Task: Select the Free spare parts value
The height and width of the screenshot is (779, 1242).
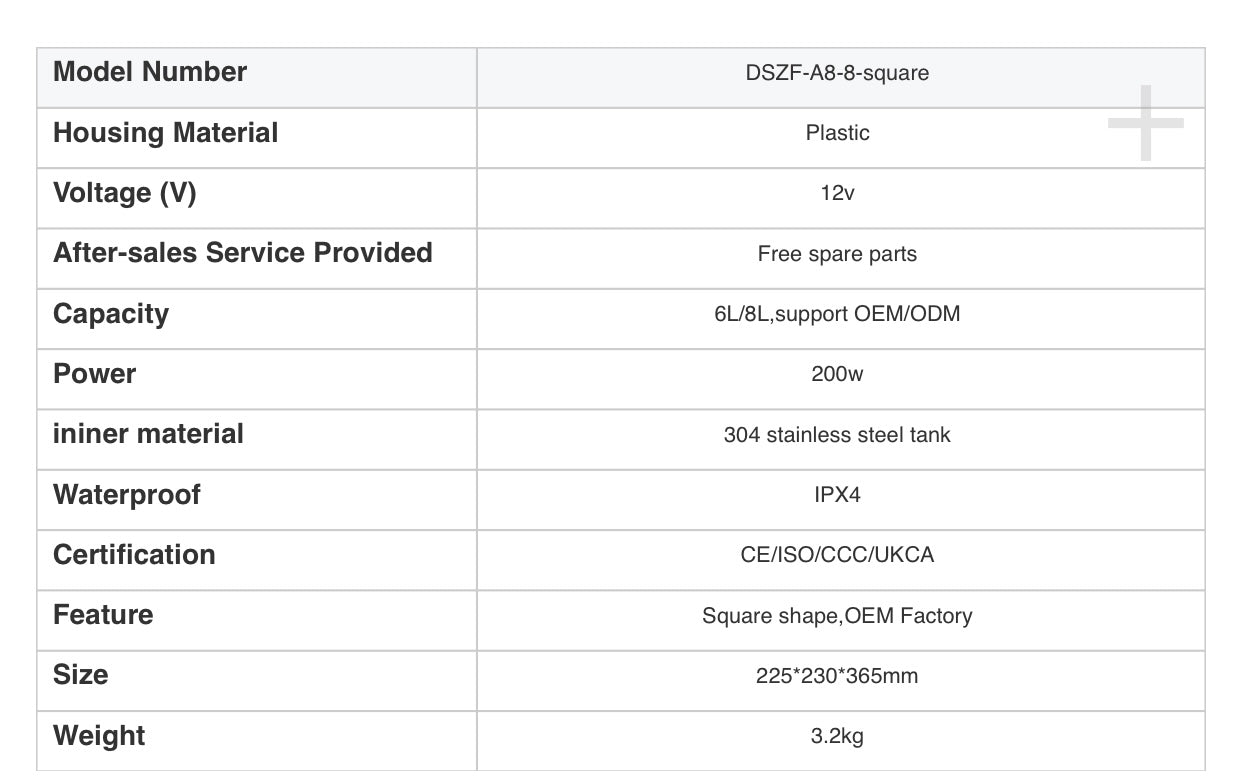Action: (x=837, y=254)
